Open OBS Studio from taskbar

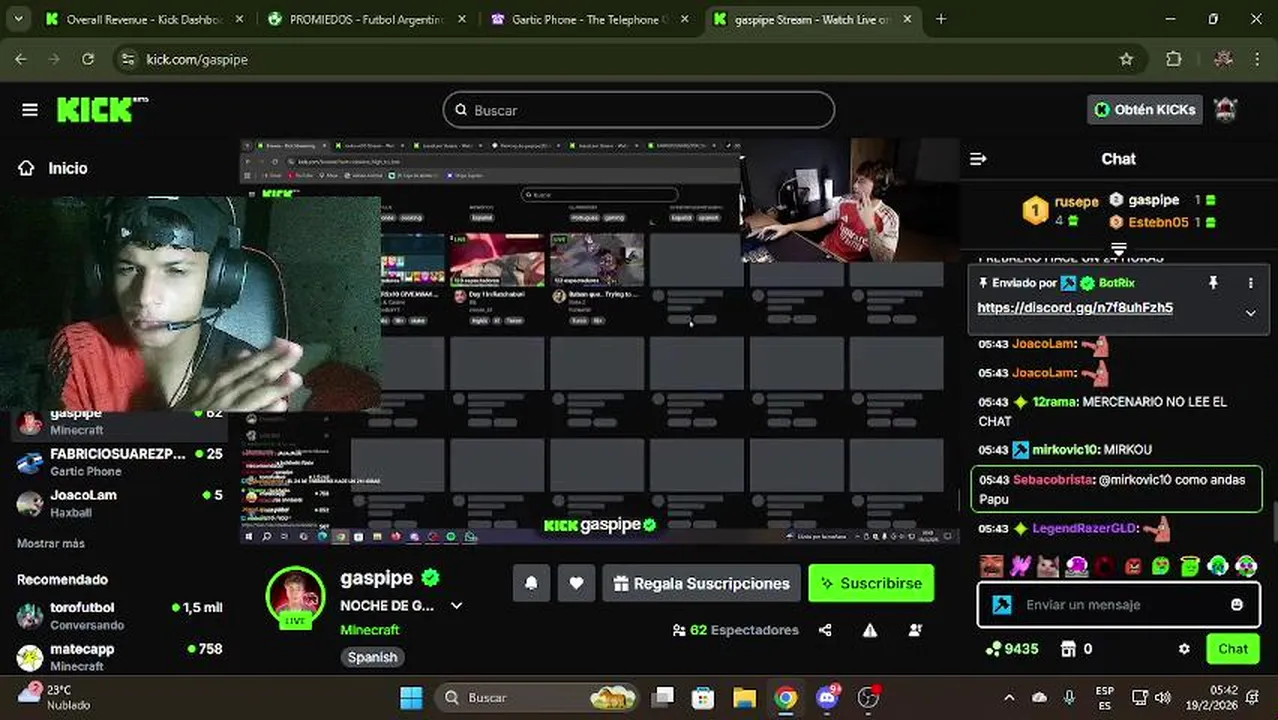coord(868,697)
